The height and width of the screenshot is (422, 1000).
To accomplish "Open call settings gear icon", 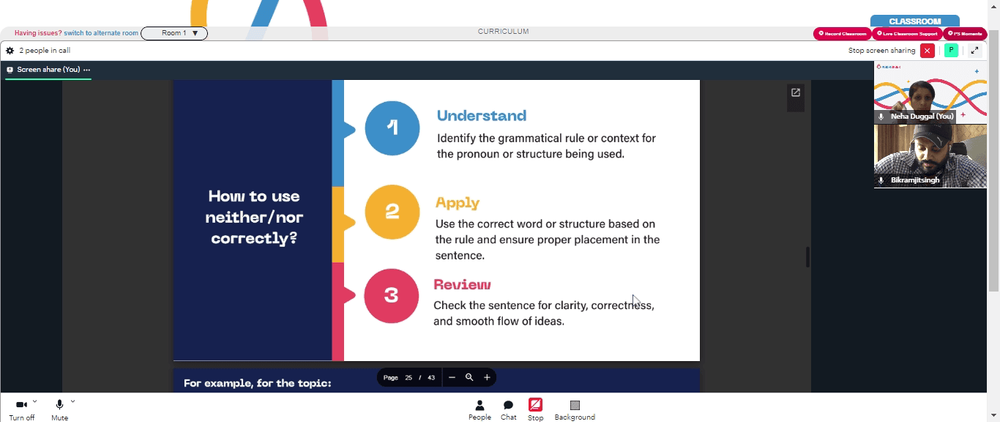I will point(10,50).
